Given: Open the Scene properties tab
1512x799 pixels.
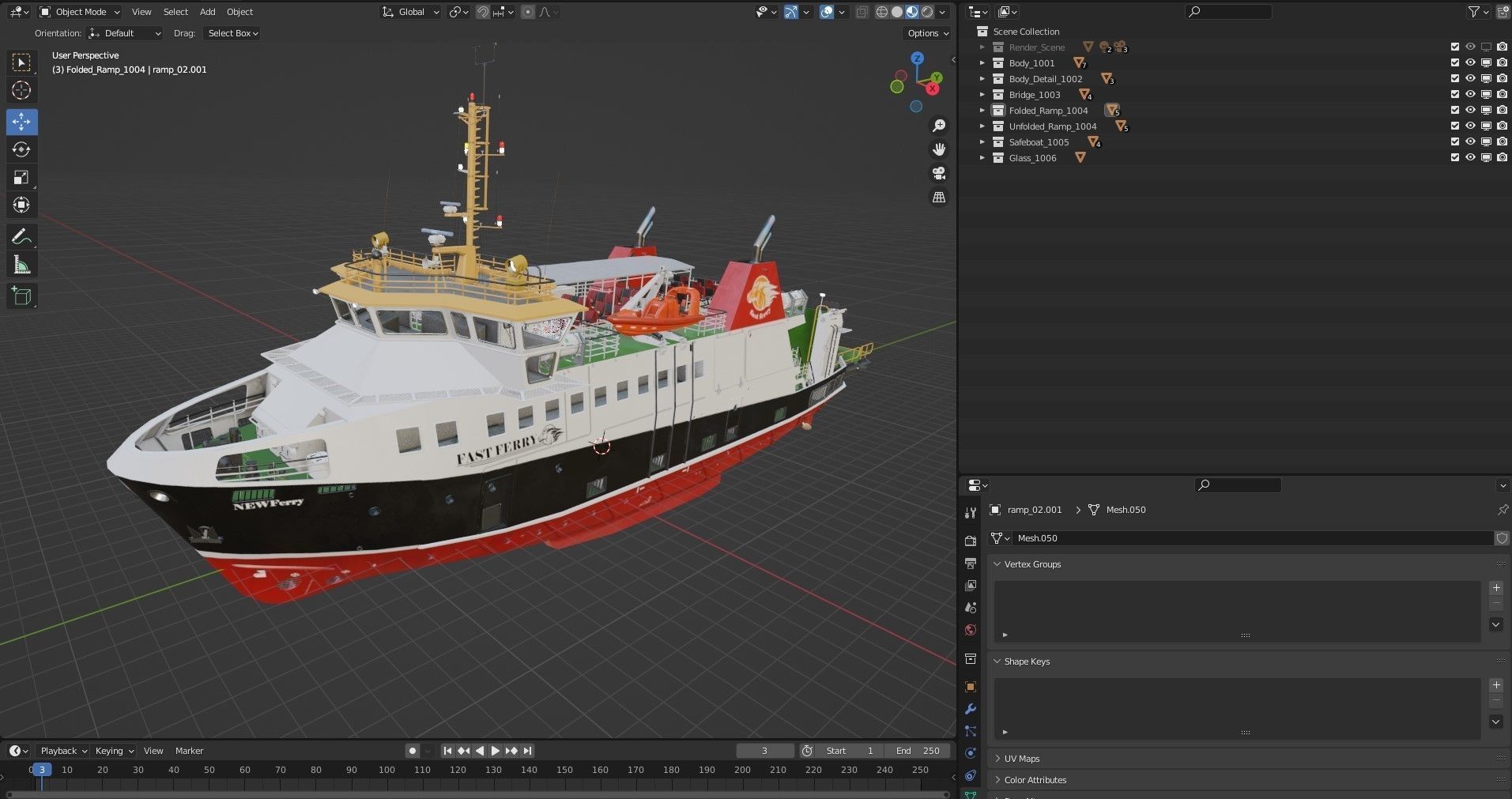Looking at the screenshot, I should pos(971,608).
